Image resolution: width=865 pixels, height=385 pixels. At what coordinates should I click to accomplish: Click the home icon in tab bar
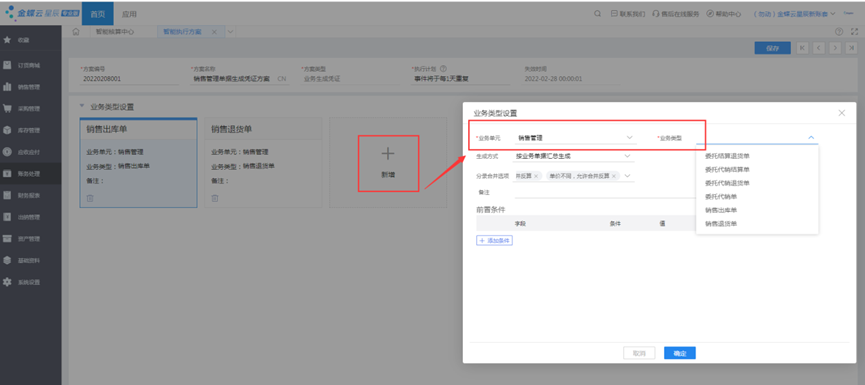[77, 32]
